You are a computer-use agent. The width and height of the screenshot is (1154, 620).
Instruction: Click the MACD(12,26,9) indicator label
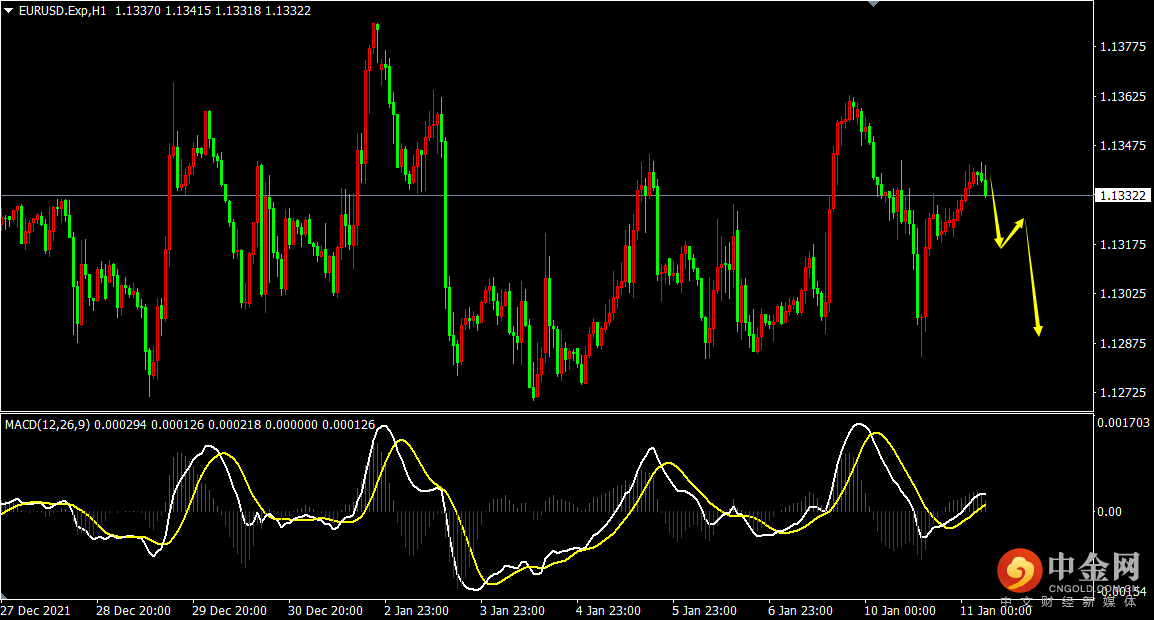click(x=47, y=425)
